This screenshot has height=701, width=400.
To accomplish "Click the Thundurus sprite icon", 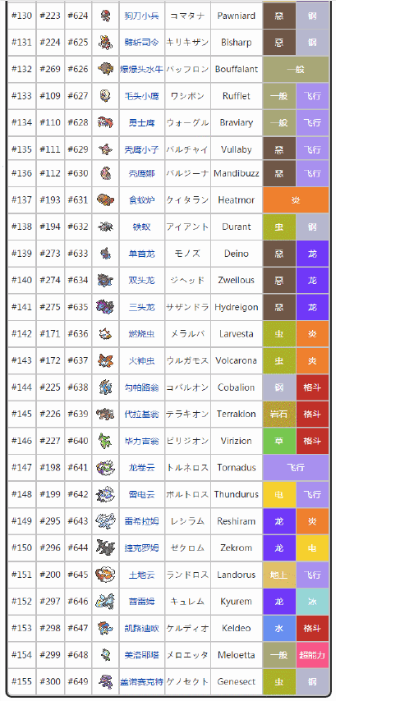I will tap(105, 494).
